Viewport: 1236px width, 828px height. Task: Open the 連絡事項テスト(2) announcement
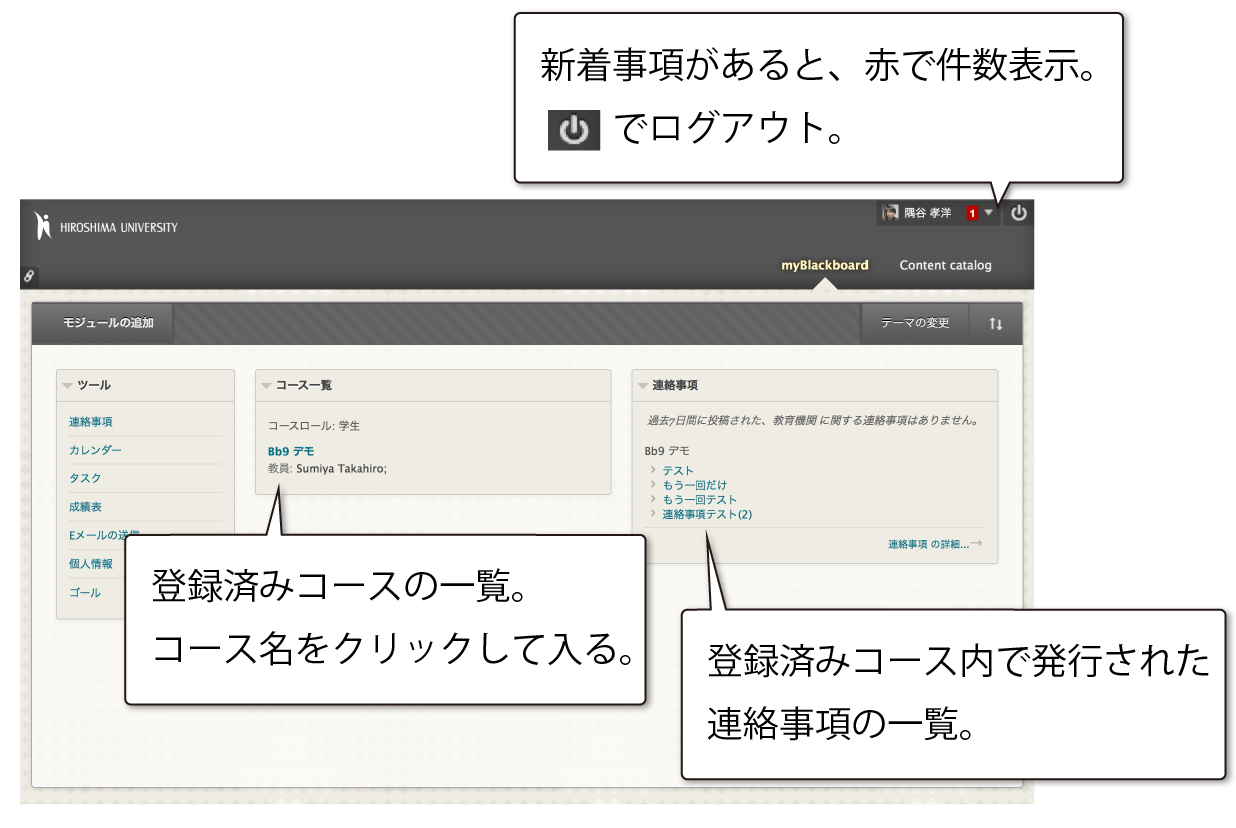point(706,515)
